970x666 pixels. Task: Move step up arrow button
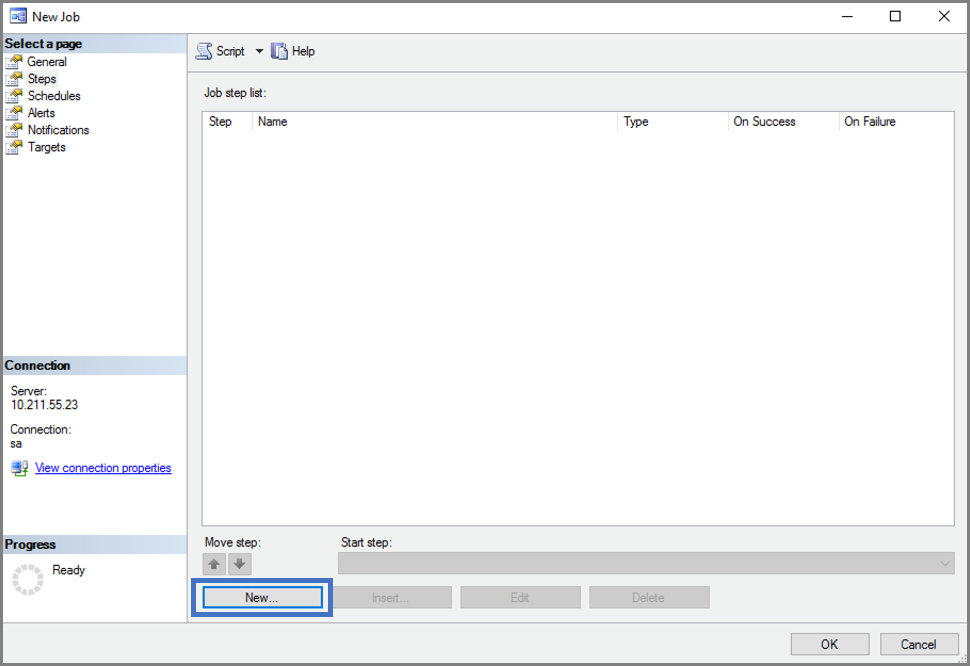(214, 564)
